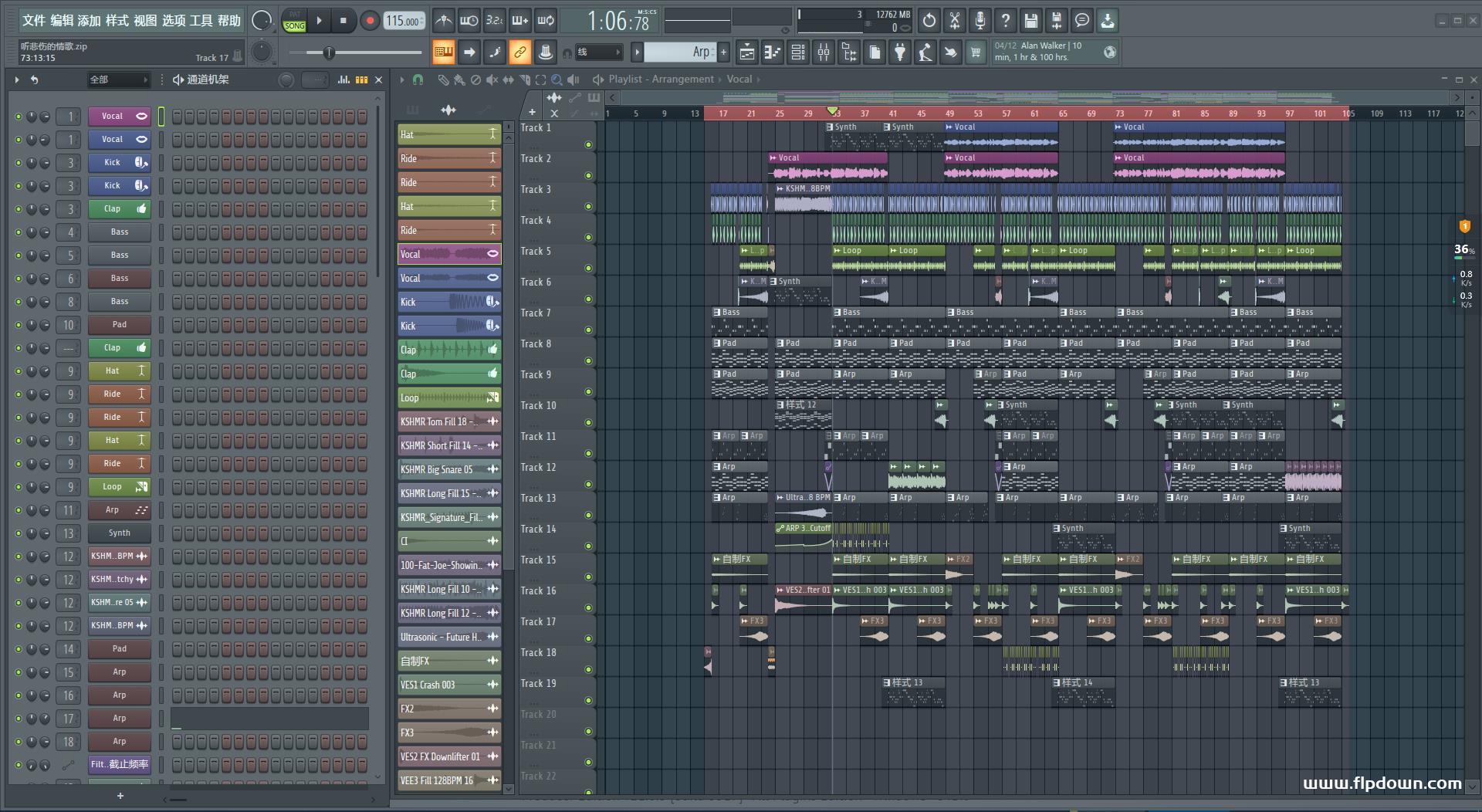Add new pattern with plus button
Screen dimensions: 1482x812
(x=723, y=52)
